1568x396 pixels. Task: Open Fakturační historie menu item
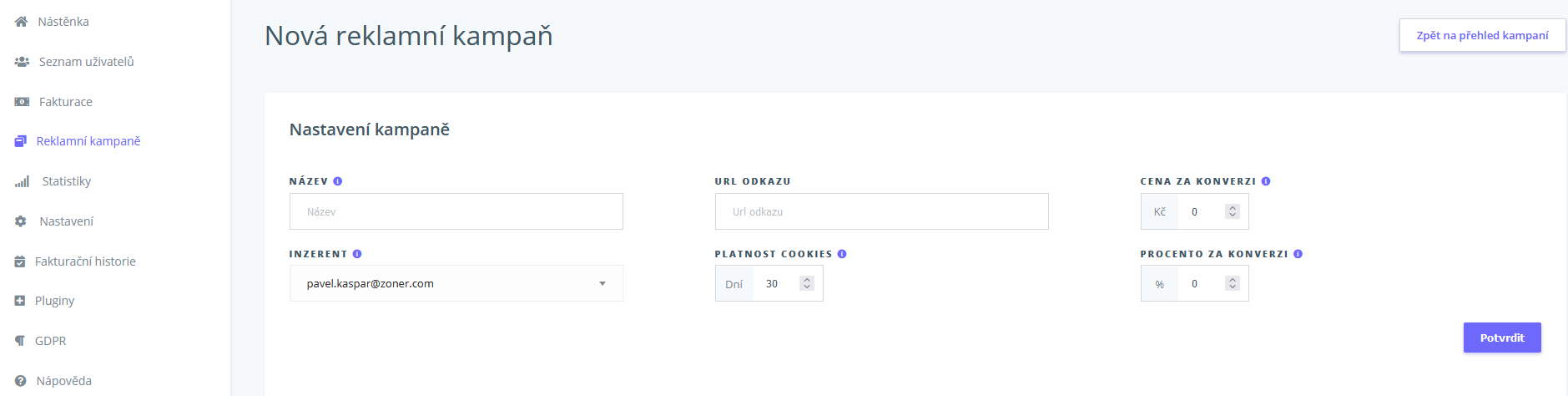85,261
